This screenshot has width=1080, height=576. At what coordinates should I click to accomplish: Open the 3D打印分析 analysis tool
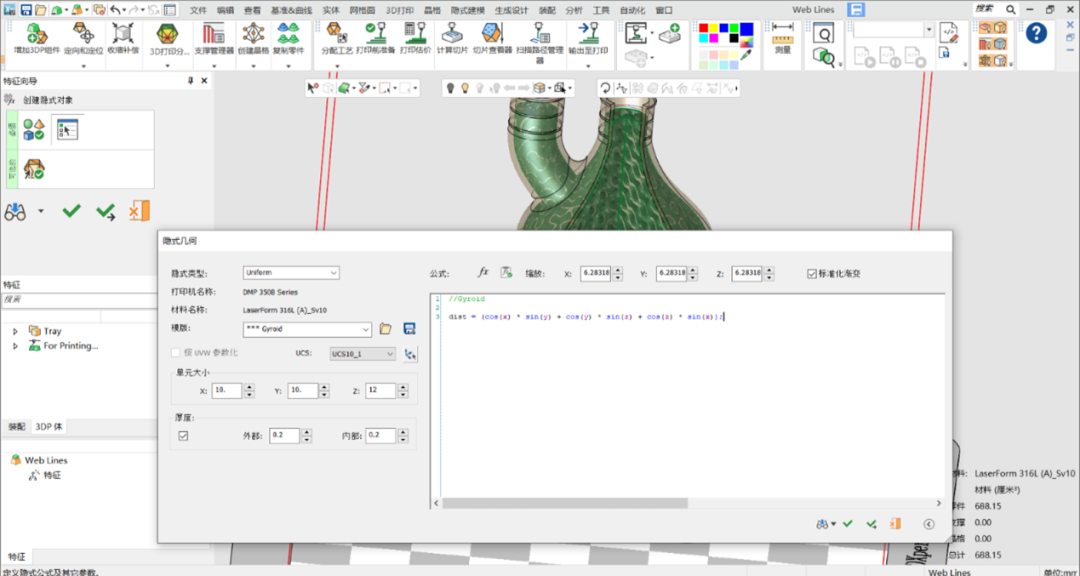point(167,33)
